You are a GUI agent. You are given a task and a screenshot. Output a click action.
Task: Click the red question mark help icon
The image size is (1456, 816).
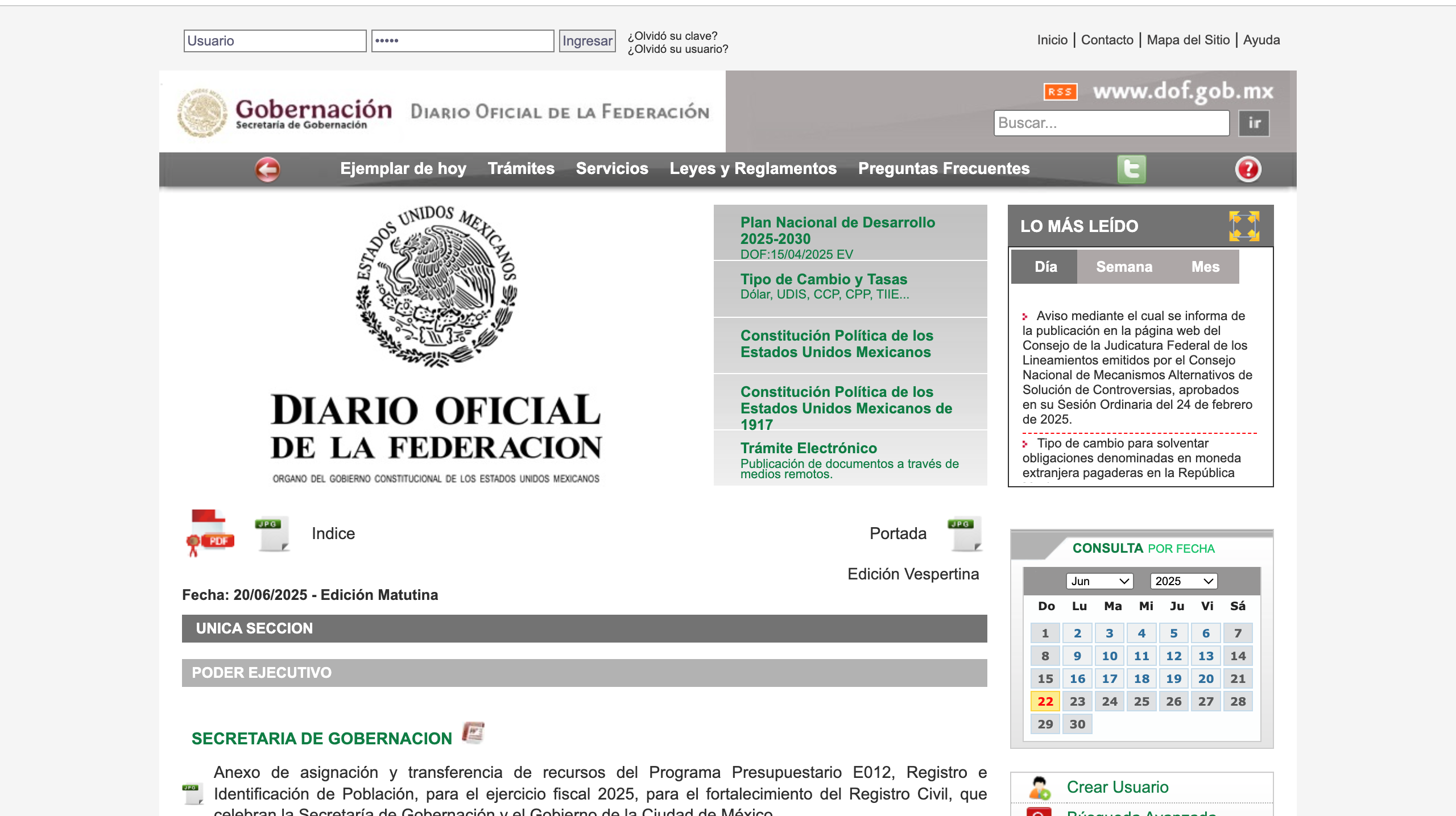pos(1248,169)
